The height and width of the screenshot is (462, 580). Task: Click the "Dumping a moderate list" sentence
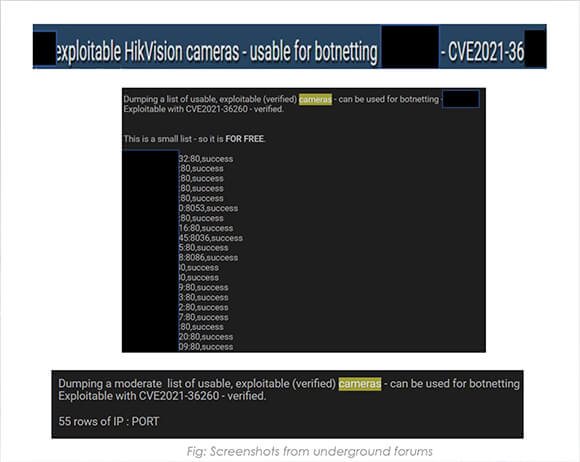pos(289,384)
